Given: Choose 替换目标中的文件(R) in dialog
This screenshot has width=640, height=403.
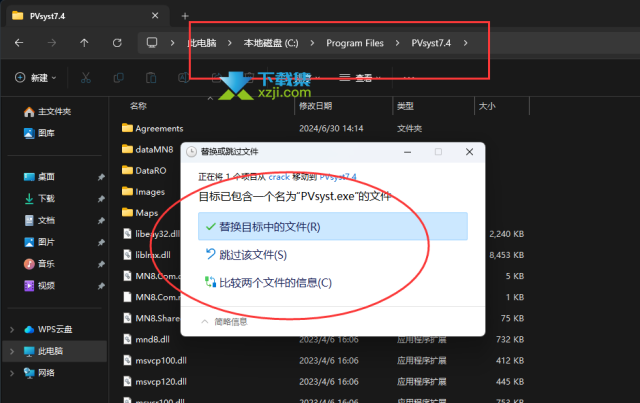Looking at the screenshot, I should click(x=333, y=226).
